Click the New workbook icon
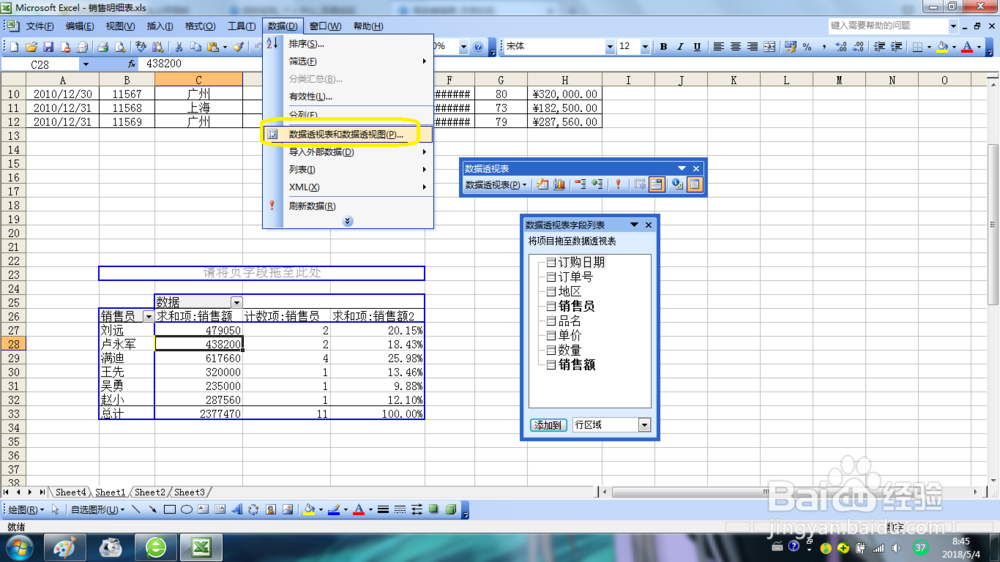Viewport: 1000px width, 562px height. (x=14, y=47)
